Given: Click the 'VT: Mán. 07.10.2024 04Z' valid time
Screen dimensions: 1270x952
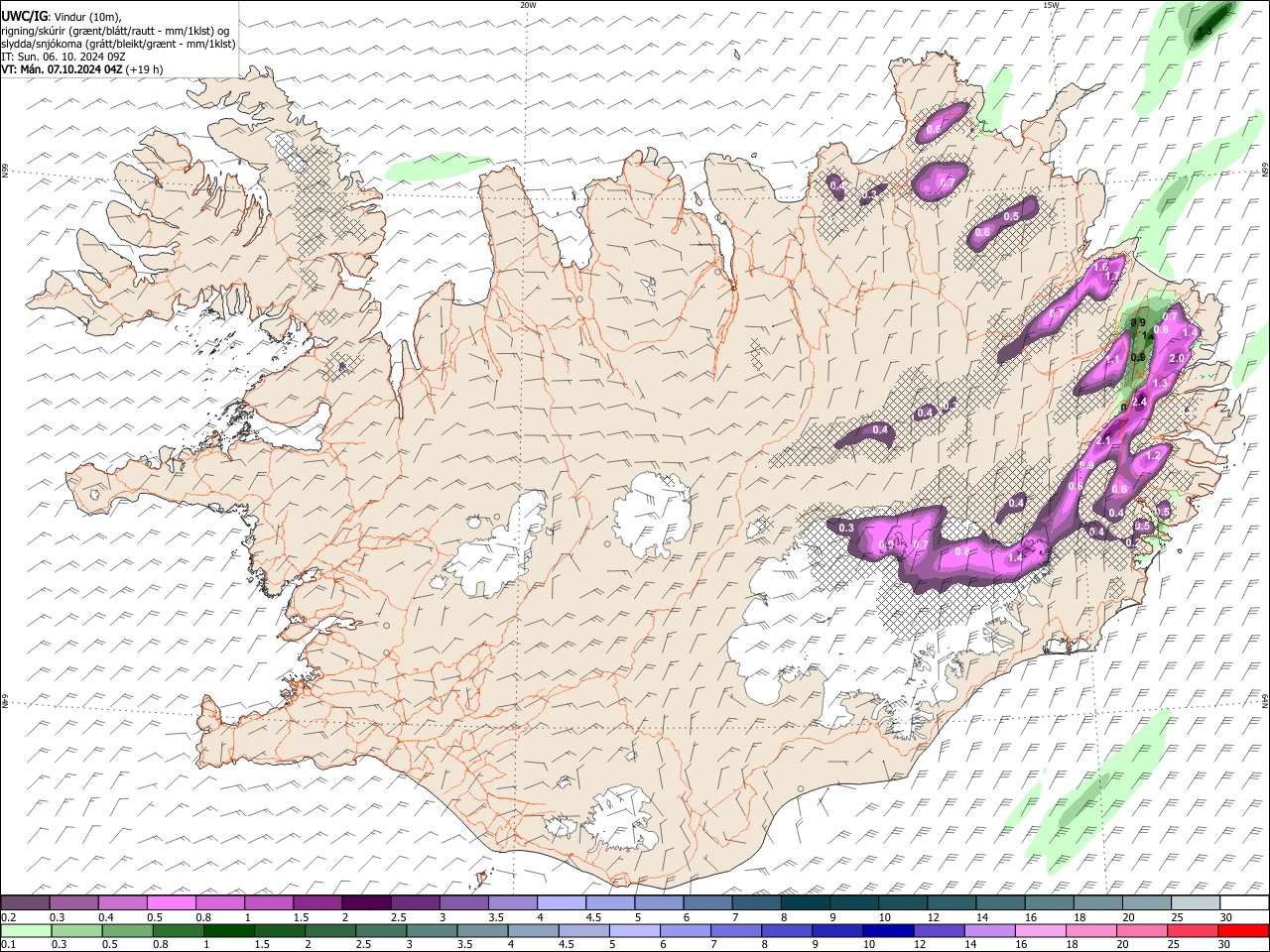Looking at the screenshot, I should click(x=62, y=69).
